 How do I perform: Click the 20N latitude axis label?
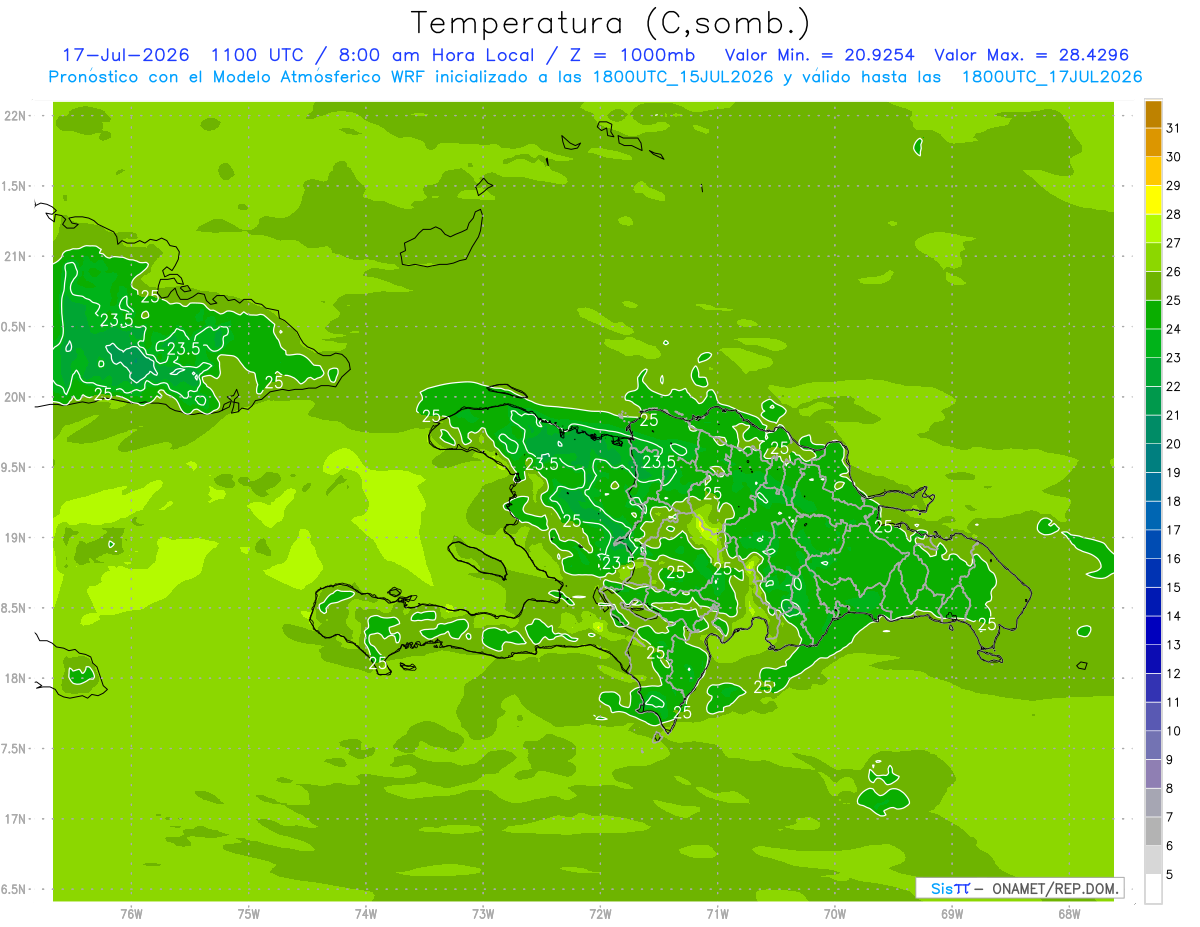tap(14, 397)
